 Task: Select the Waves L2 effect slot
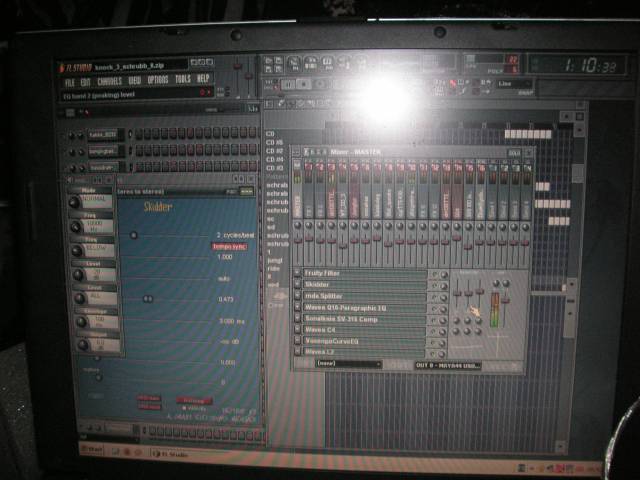tap(364, 351)
